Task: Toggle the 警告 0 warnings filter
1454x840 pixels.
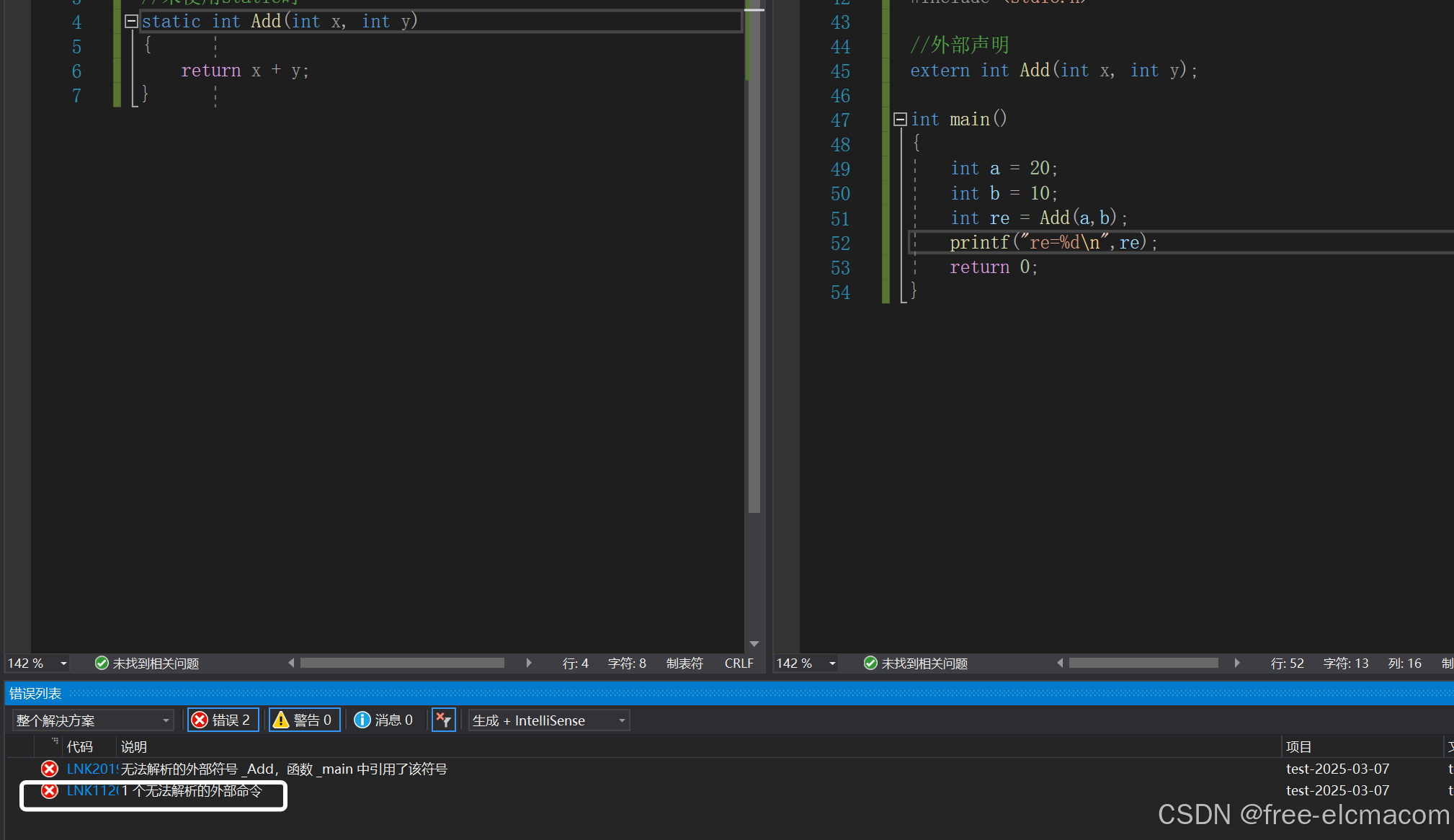Action: (304, 720)
